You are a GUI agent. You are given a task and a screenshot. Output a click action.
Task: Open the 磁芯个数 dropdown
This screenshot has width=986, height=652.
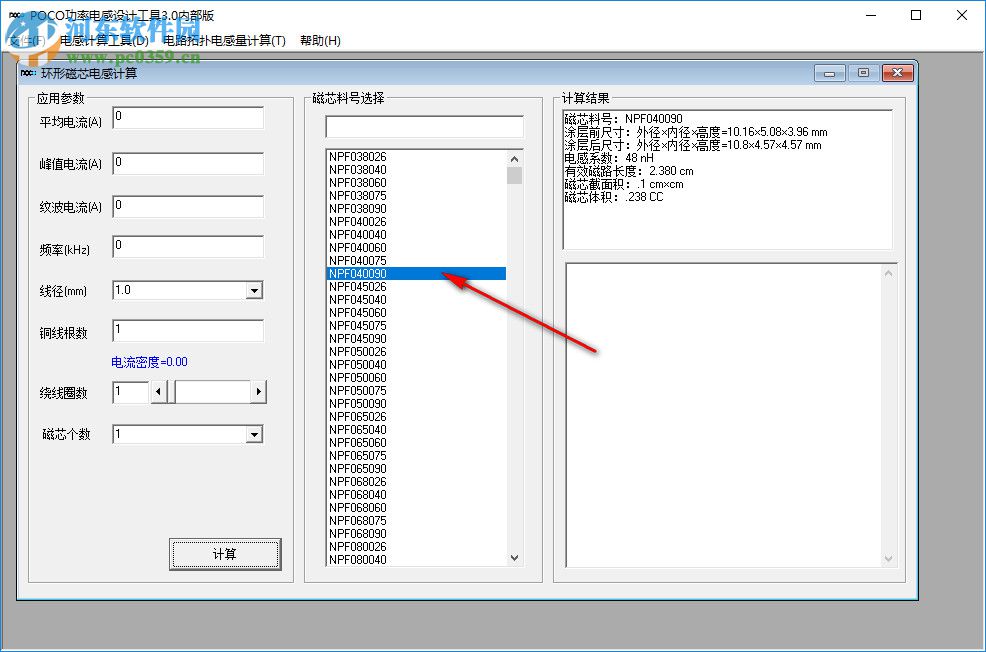click(186, 433)
